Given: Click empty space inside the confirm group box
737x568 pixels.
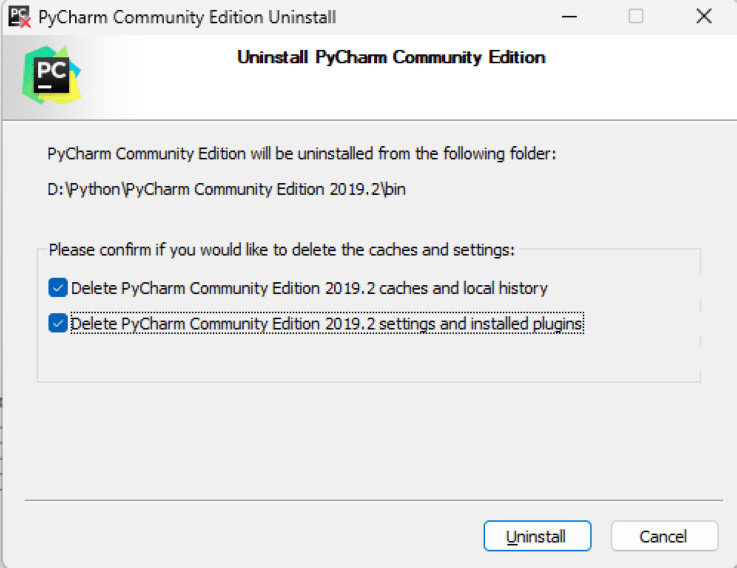Looking at the screenshot, I should (368, 358).
